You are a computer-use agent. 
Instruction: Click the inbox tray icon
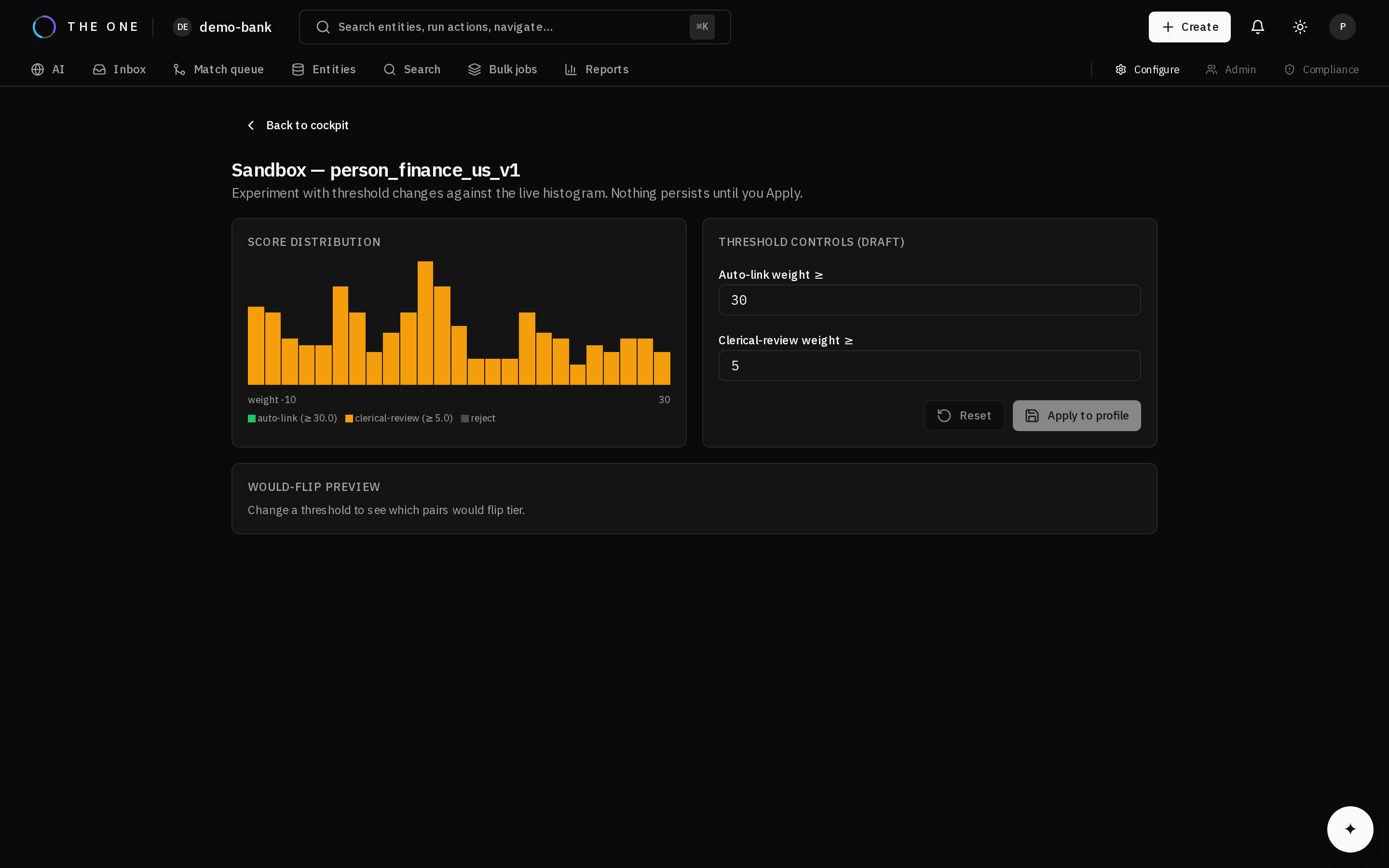click(x=99, y=69)
